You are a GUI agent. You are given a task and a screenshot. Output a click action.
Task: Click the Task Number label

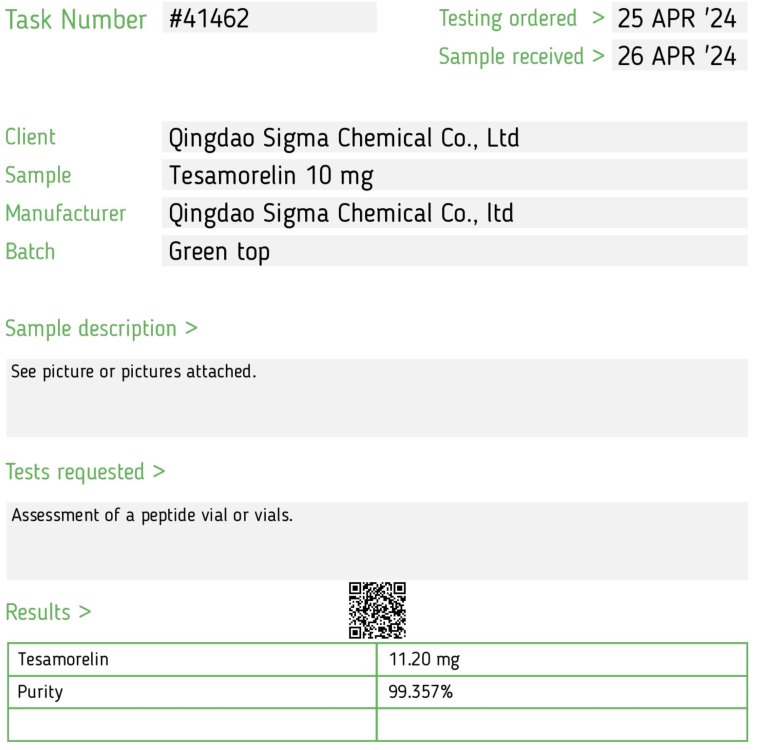(75, 19)
